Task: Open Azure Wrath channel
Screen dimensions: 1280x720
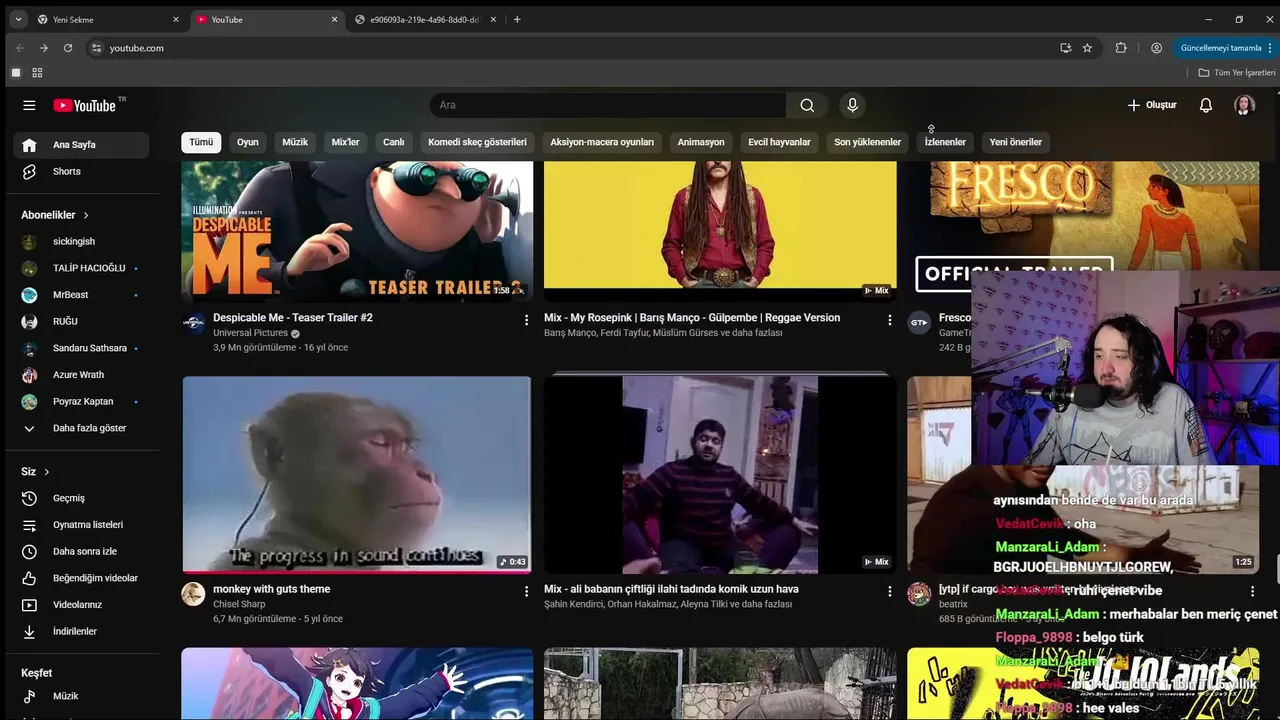Action: point(81,375)
